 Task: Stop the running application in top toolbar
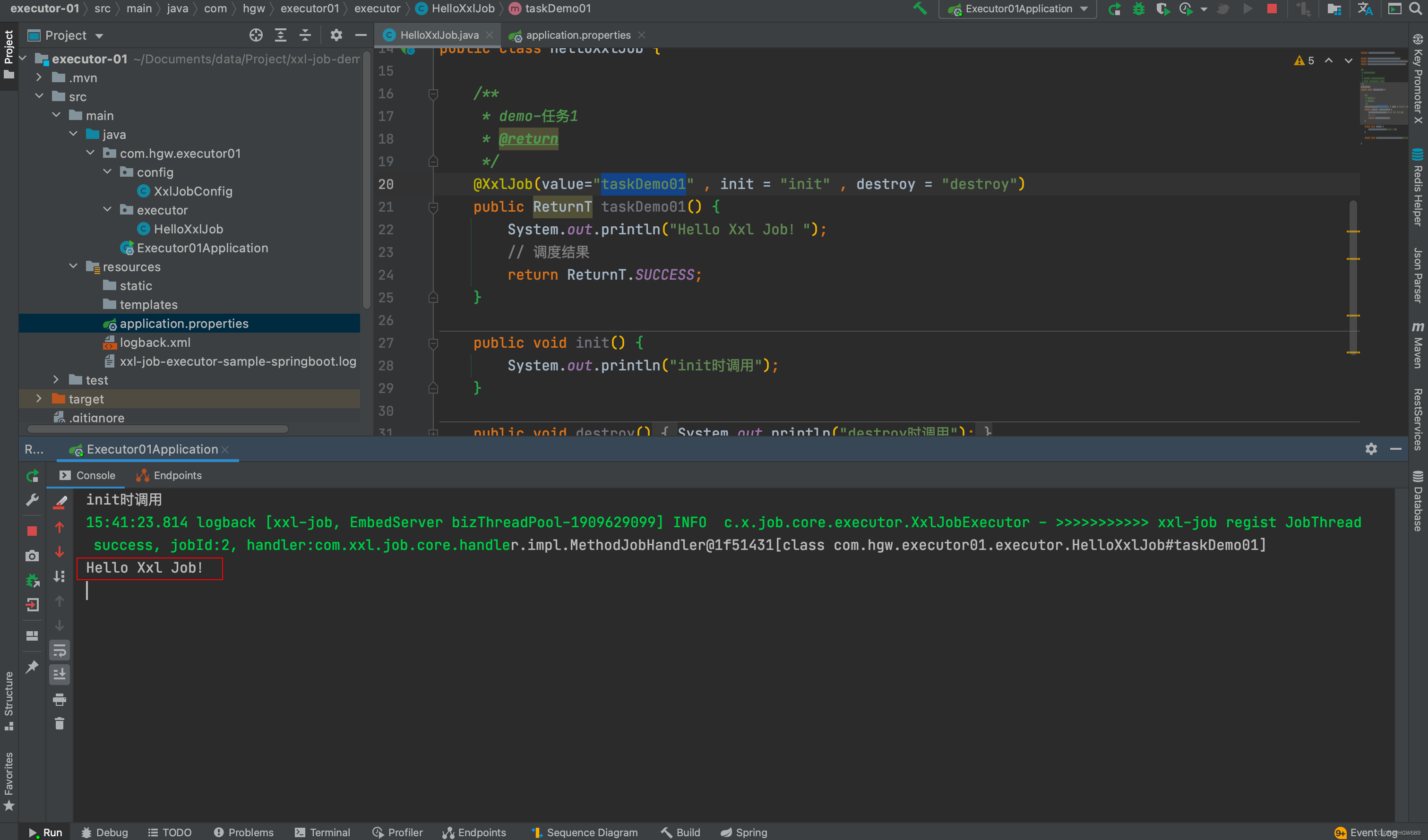(x=1272, y=9)
